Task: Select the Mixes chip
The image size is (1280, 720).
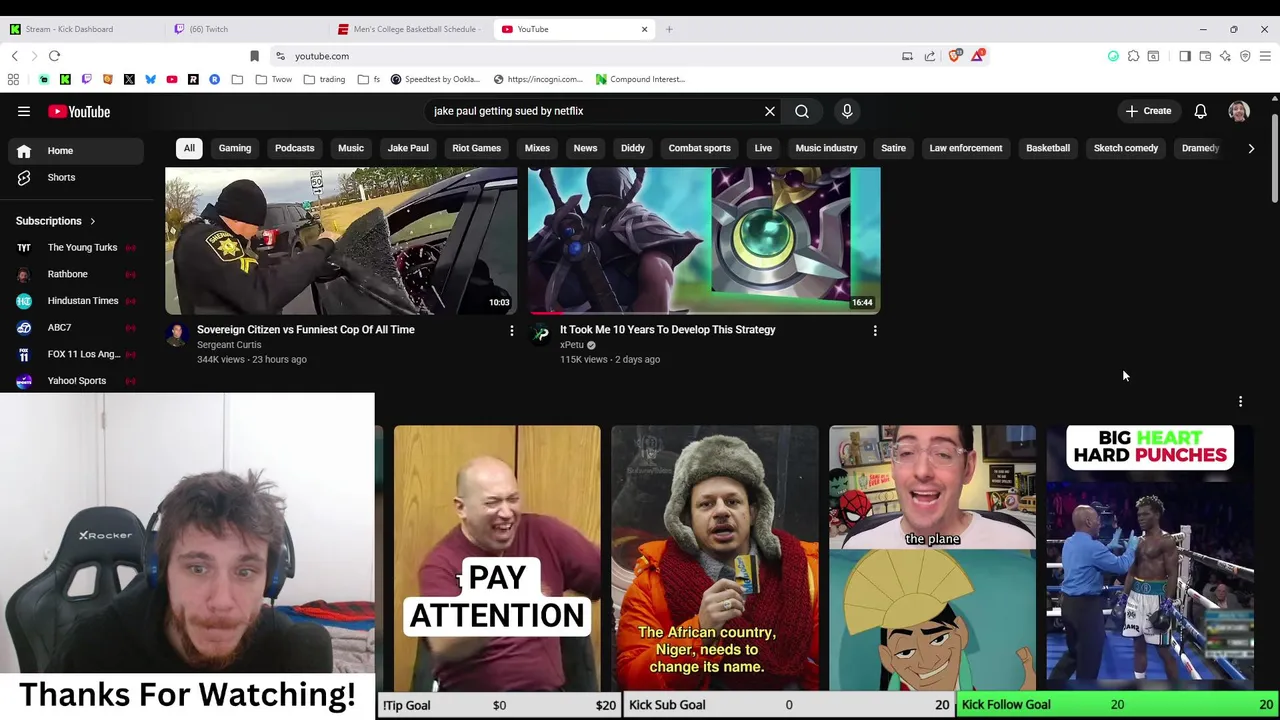Action: [x=537, y=148]
